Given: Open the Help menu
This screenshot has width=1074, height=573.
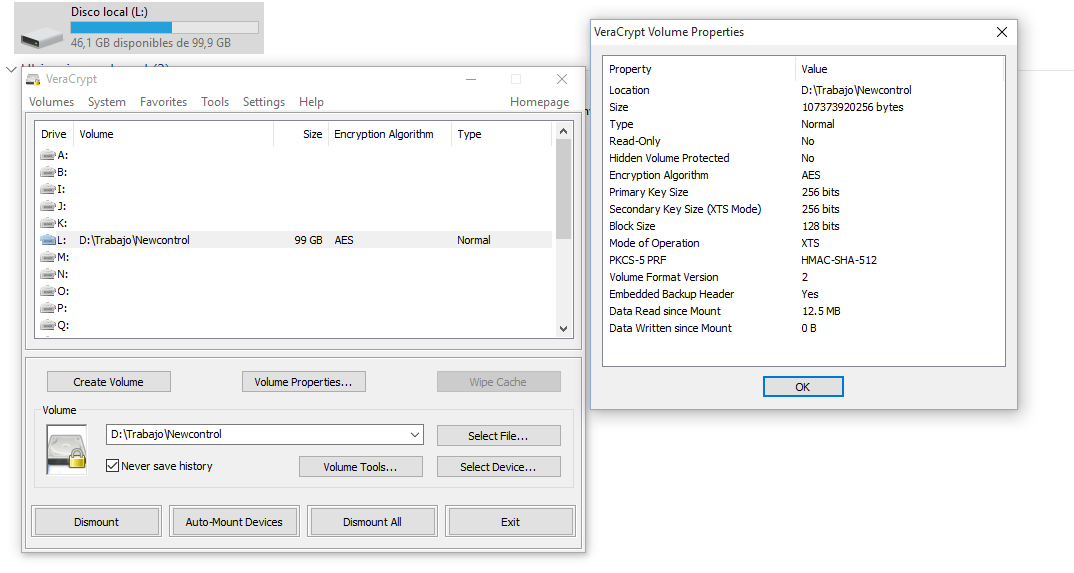Looking at the screenshot, I should point(311,102).
